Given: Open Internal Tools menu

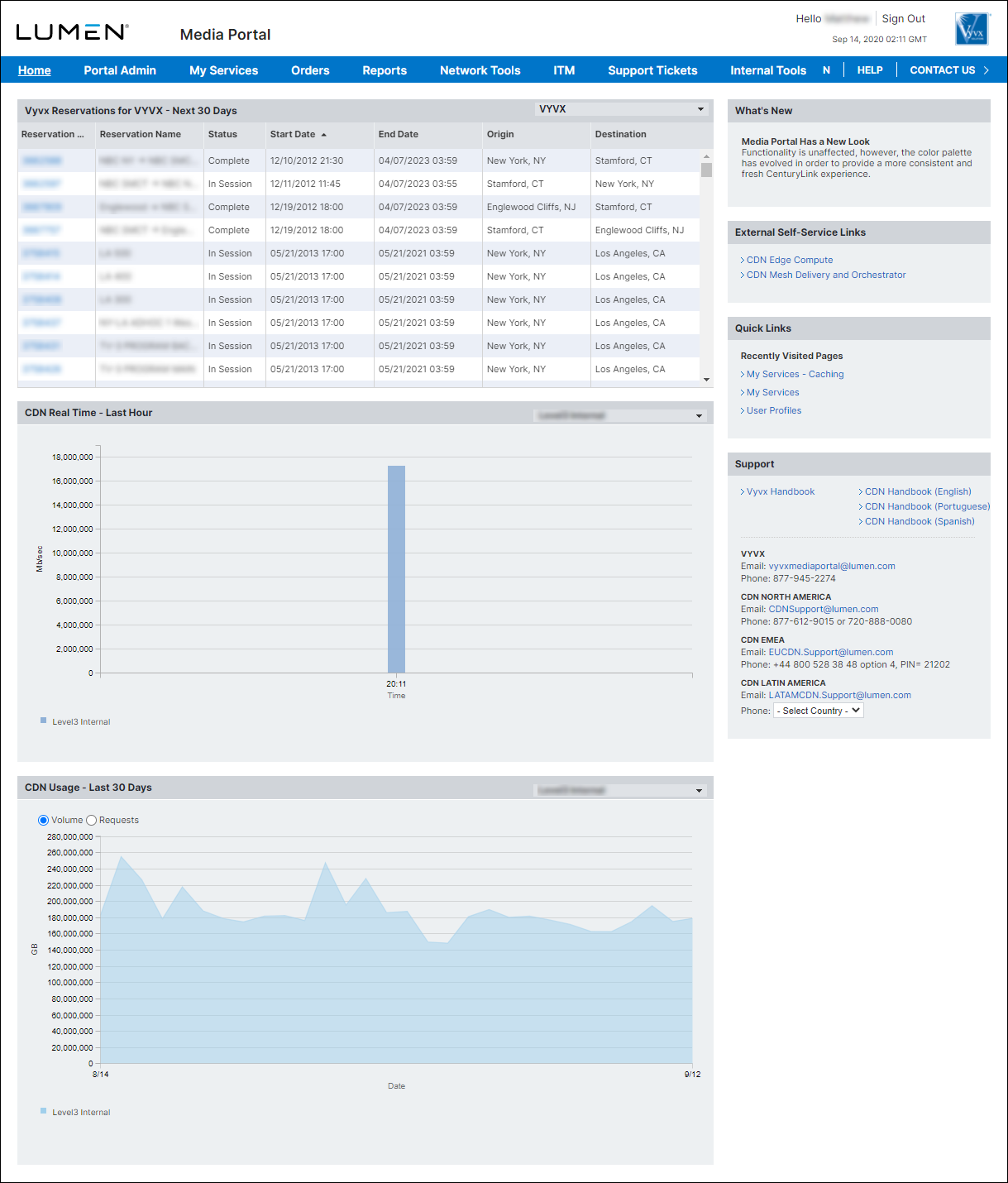Looking at the screenshot, I should [x=768, y=70].
